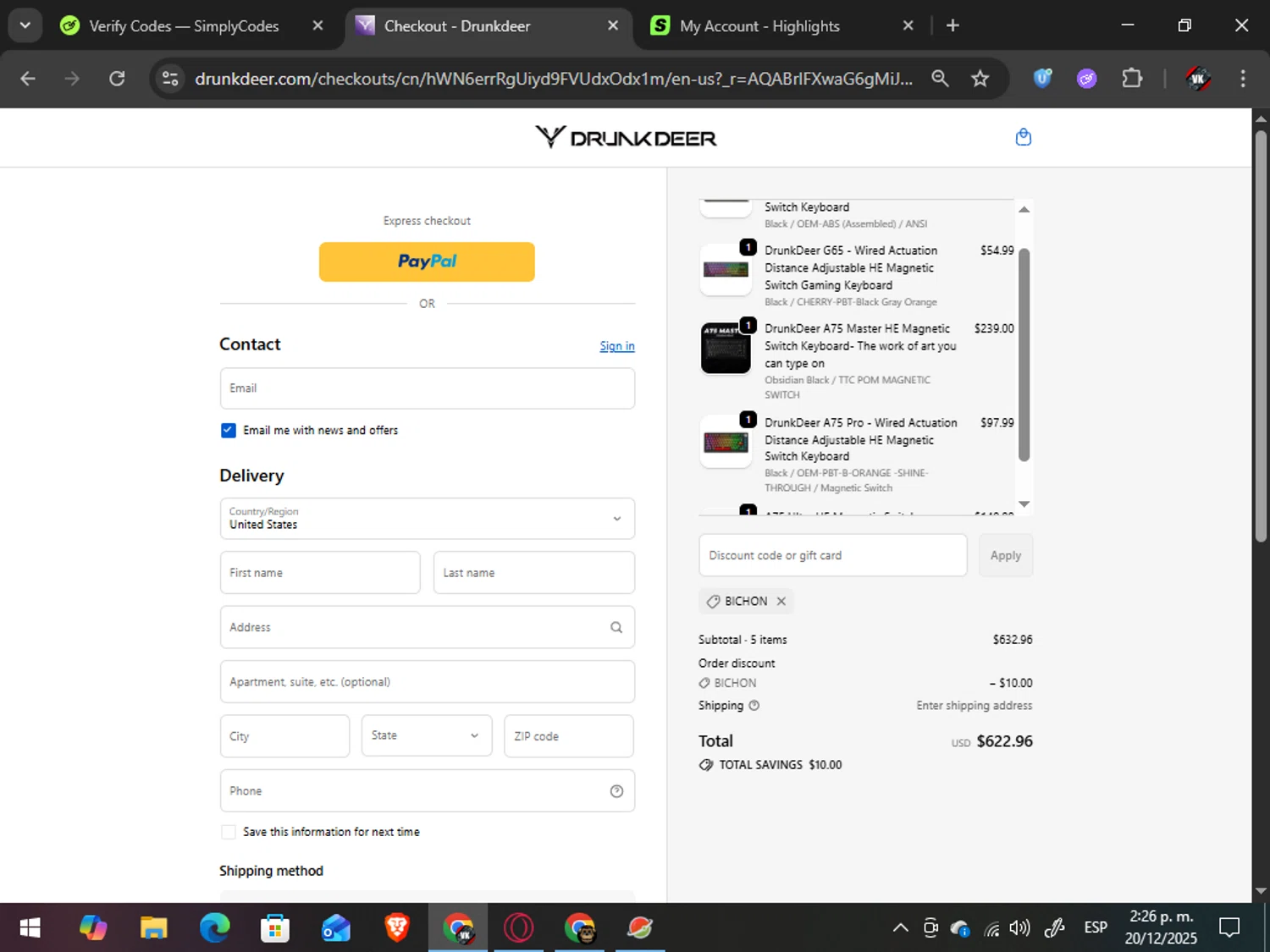Toggle Email me with news and offers
The width and height of the screenshot is (1270, 952).
click(x=229, y=430)
